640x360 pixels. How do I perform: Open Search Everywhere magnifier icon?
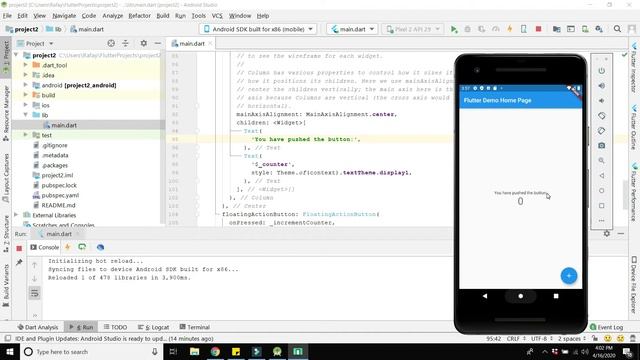(617, 29)
